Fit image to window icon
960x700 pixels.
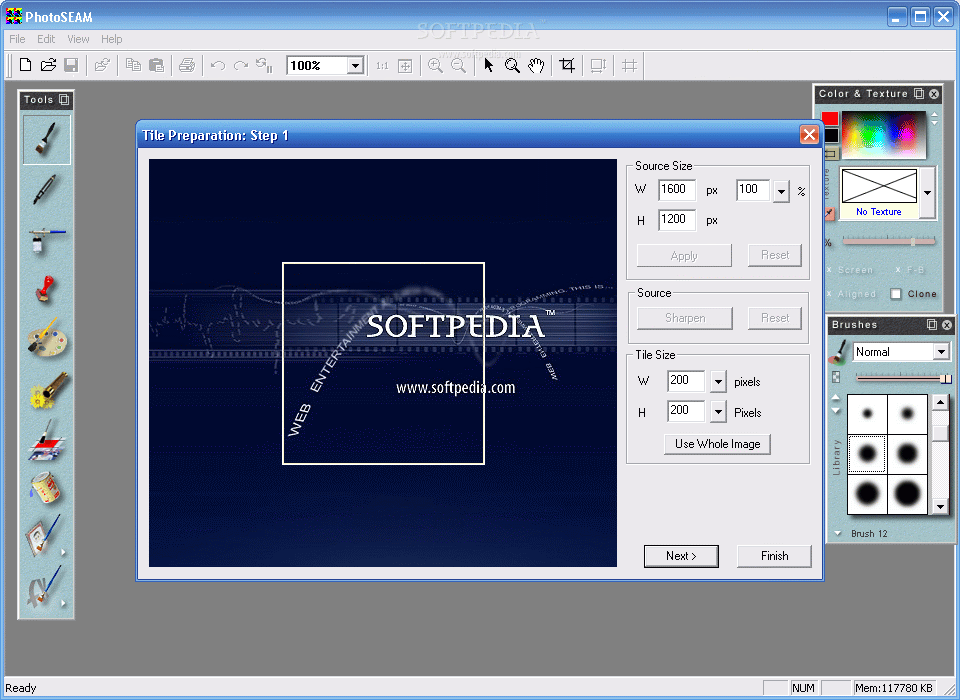[405, 66]
